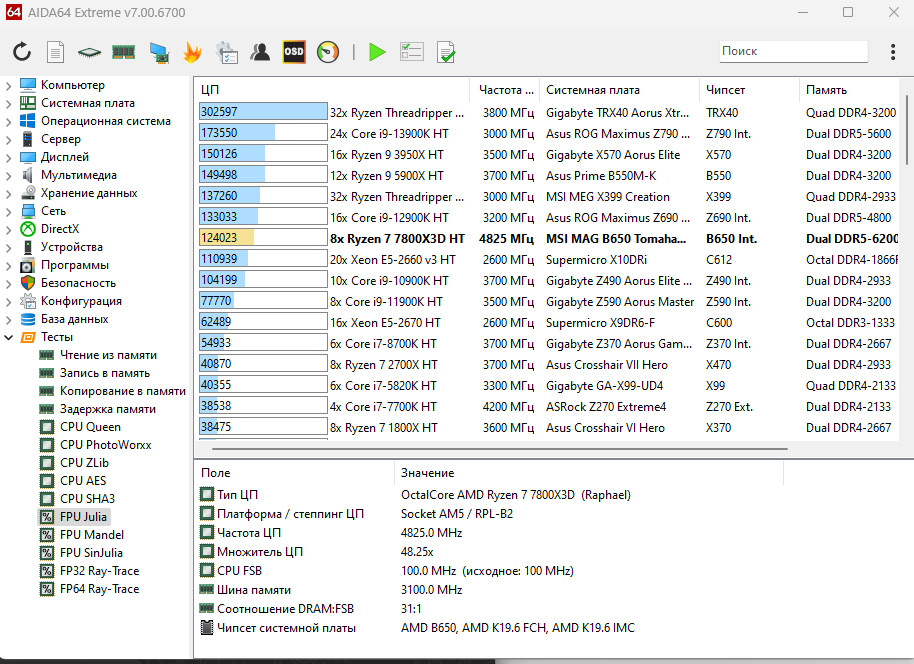Select Безопасность in the tree

[78, 283]
